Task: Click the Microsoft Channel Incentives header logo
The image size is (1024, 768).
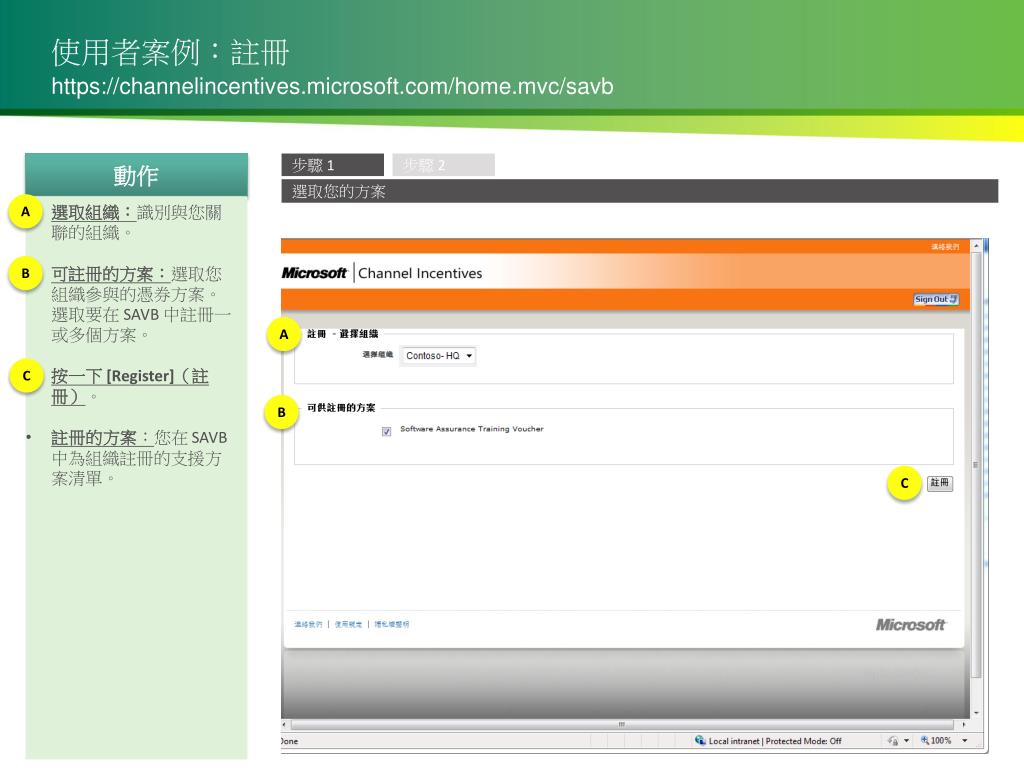Action: [382, 273]
